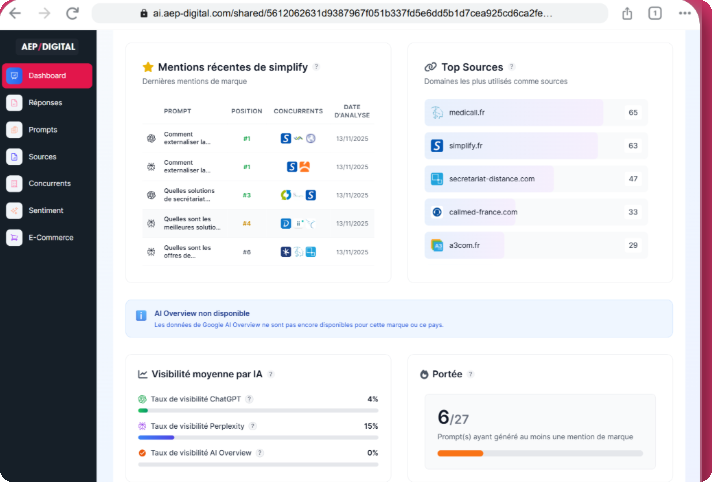Click the ChatGPT visibility progress bar
Screen dimensions: 712x482
(258, 410)
